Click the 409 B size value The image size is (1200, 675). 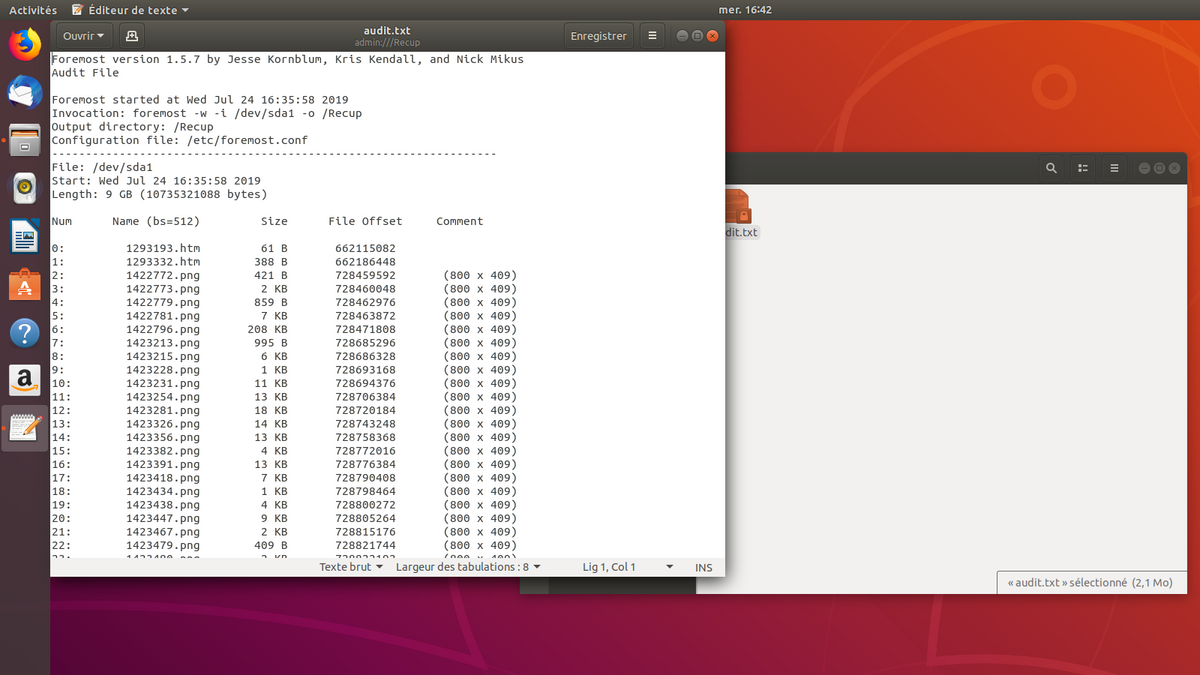pyautogui.click(x=271, y=545)
